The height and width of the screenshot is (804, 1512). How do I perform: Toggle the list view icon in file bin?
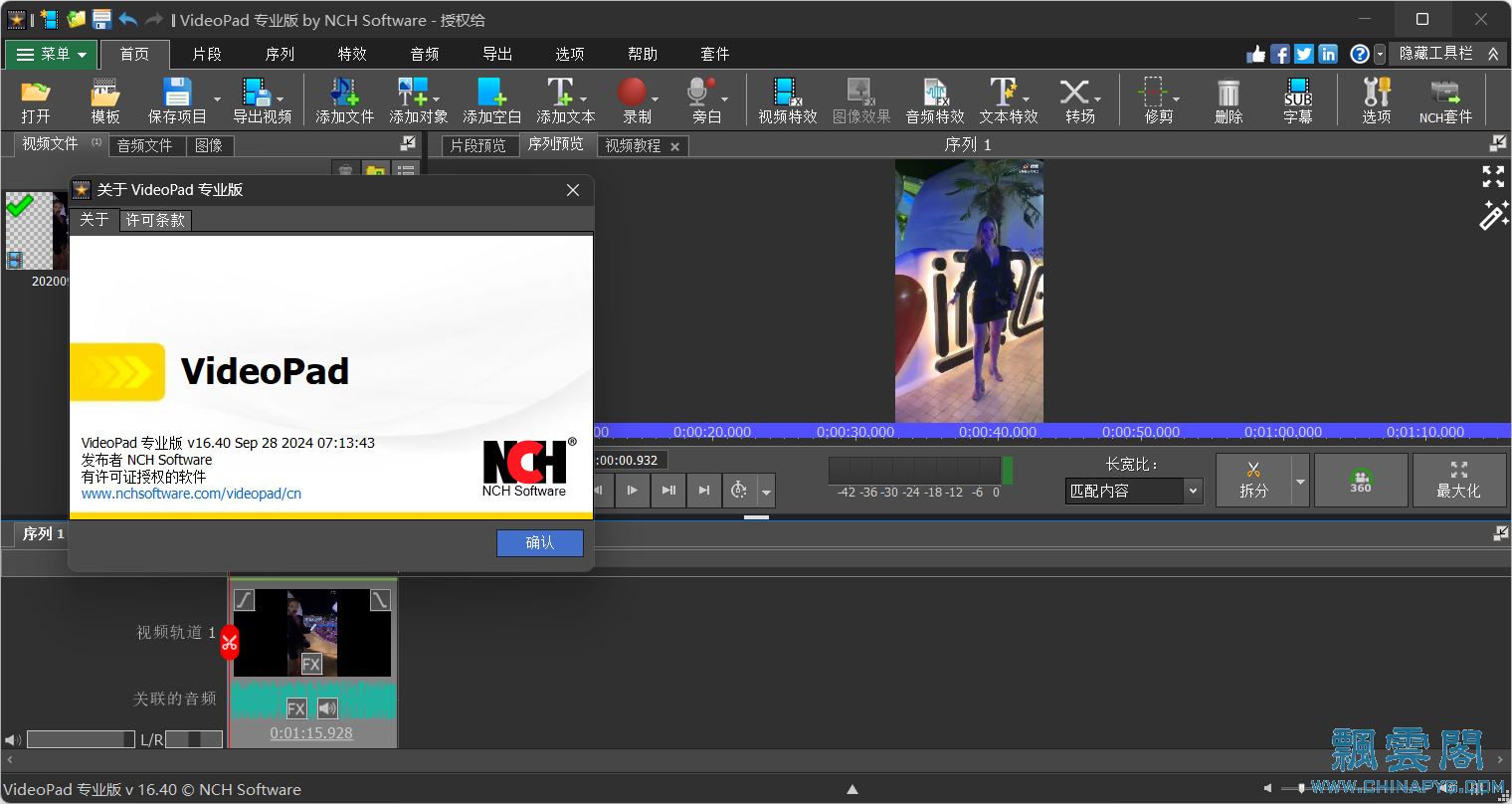click(x=406, y=170)
